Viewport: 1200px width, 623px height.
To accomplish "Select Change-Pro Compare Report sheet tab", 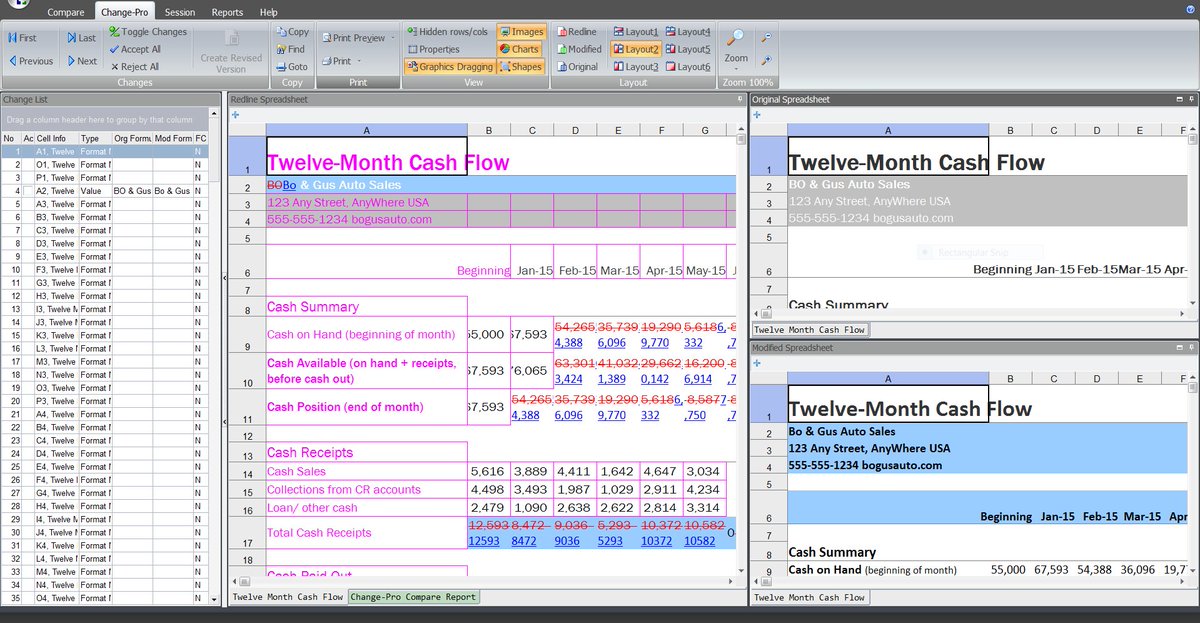I will (413, 597).
